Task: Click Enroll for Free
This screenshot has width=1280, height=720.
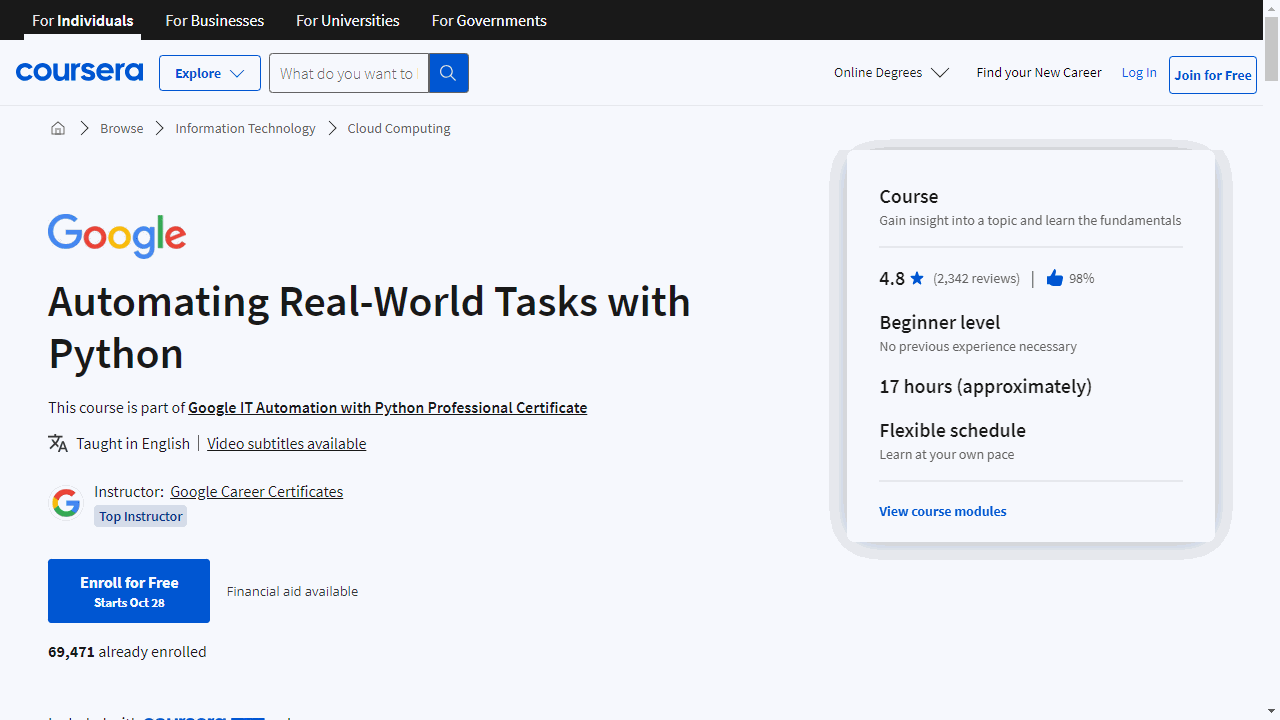Action: pos(128,590)
